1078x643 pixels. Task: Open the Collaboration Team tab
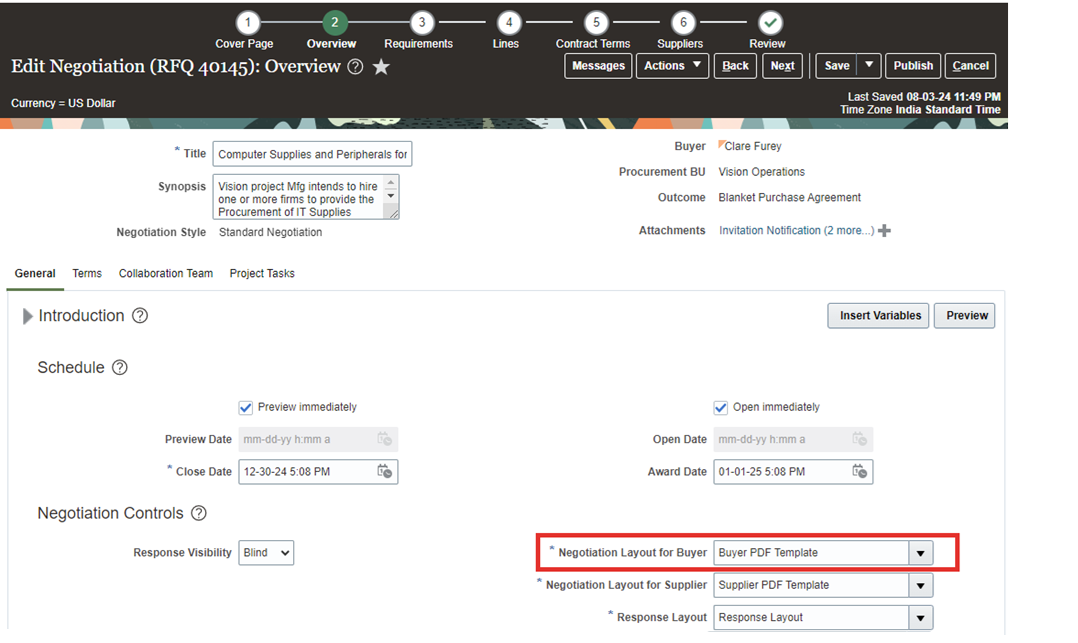pyautogui.click(x=166, y=274)
